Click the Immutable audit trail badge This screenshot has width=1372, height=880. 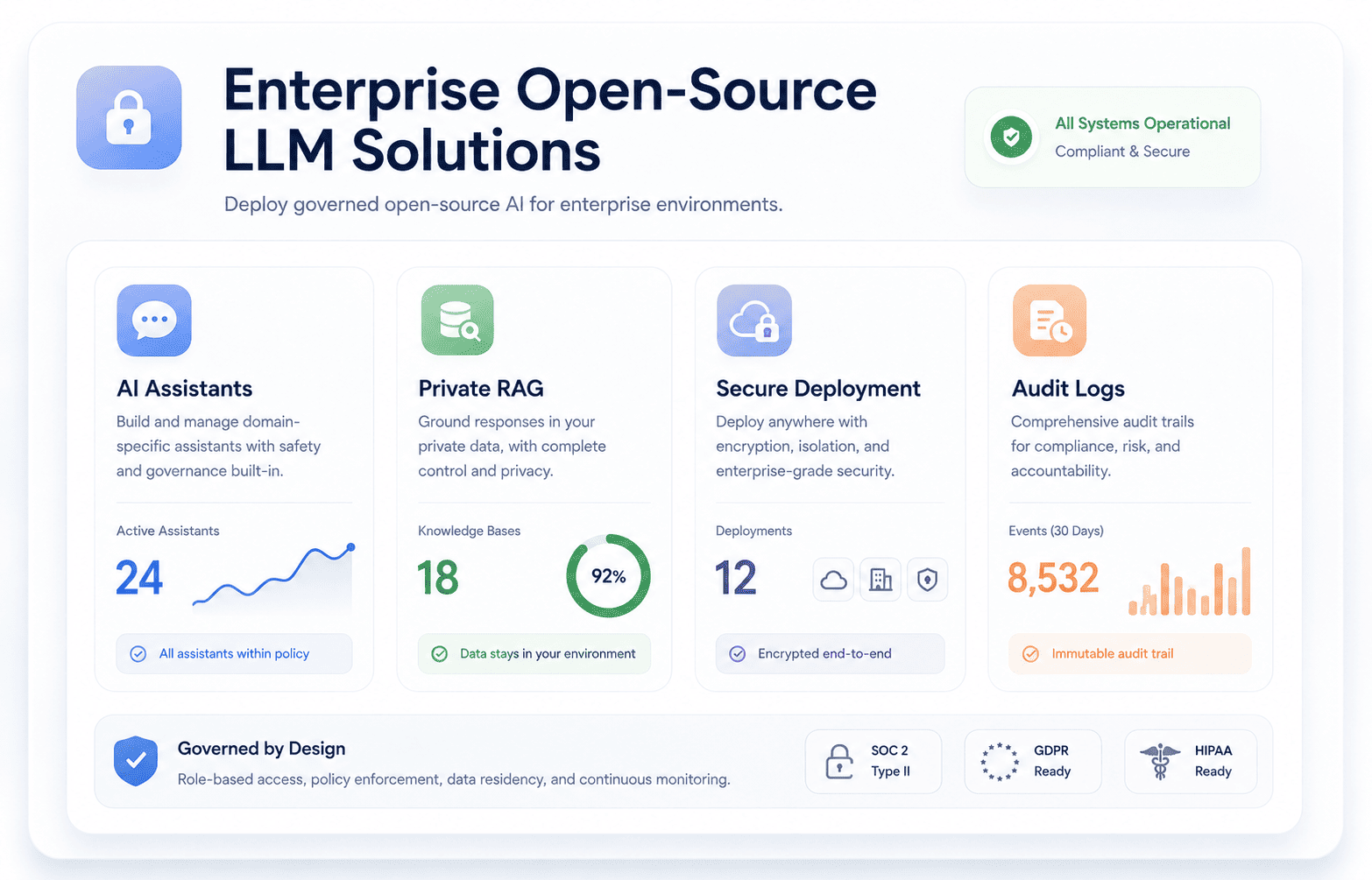pyautogui.click(x=1130, y=654)
